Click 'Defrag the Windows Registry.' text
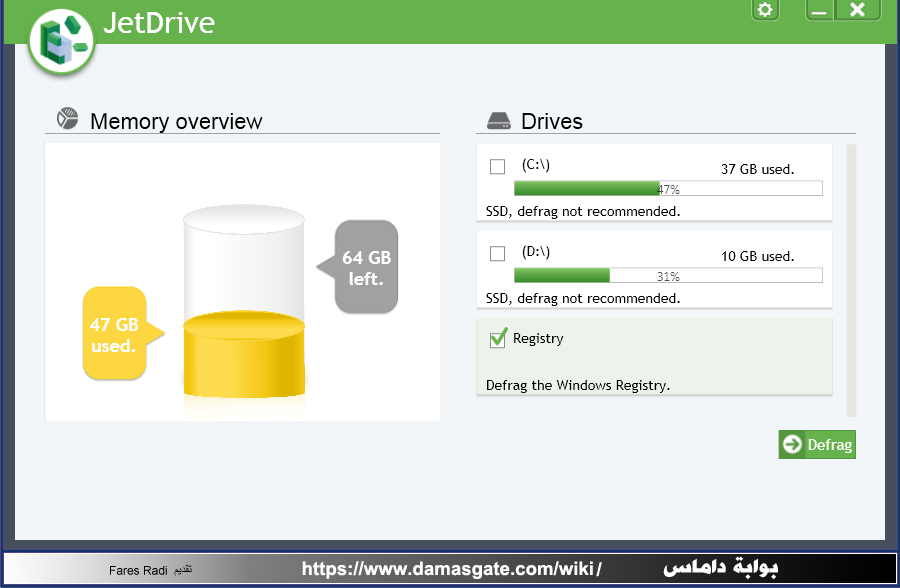 [577, 385]
